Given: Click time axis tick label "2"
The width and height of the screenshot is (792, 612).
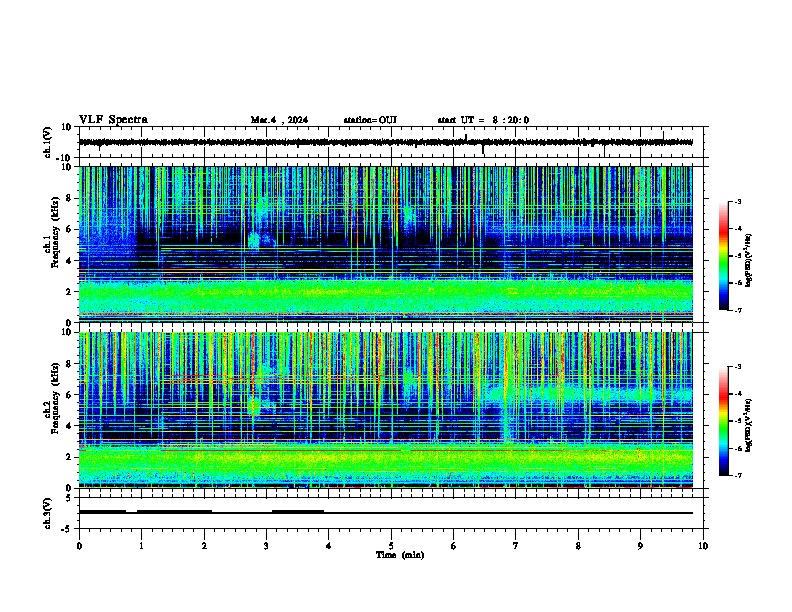Looking at the screenshot, I should [204, 546].
